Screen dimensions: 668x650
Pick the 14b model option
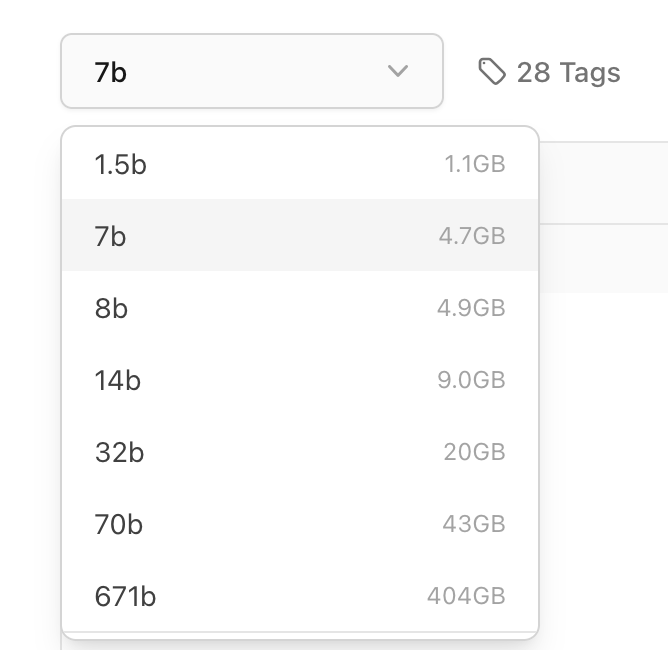point(118,380)
